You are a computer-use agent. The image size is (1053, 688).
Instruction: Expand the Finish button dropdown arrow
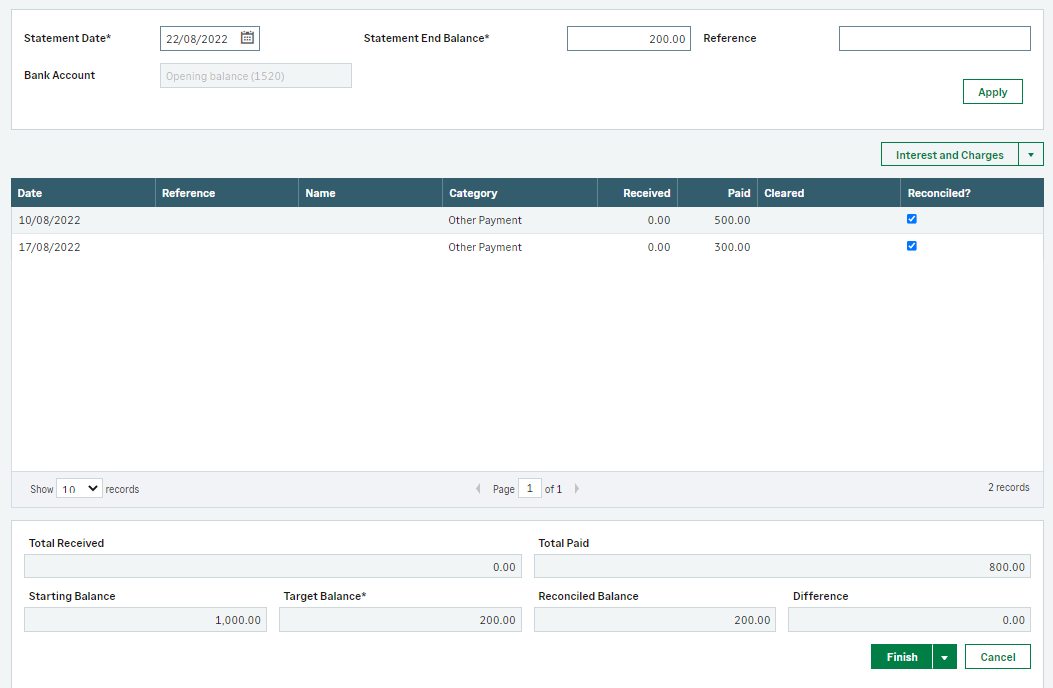click(944, 657)
